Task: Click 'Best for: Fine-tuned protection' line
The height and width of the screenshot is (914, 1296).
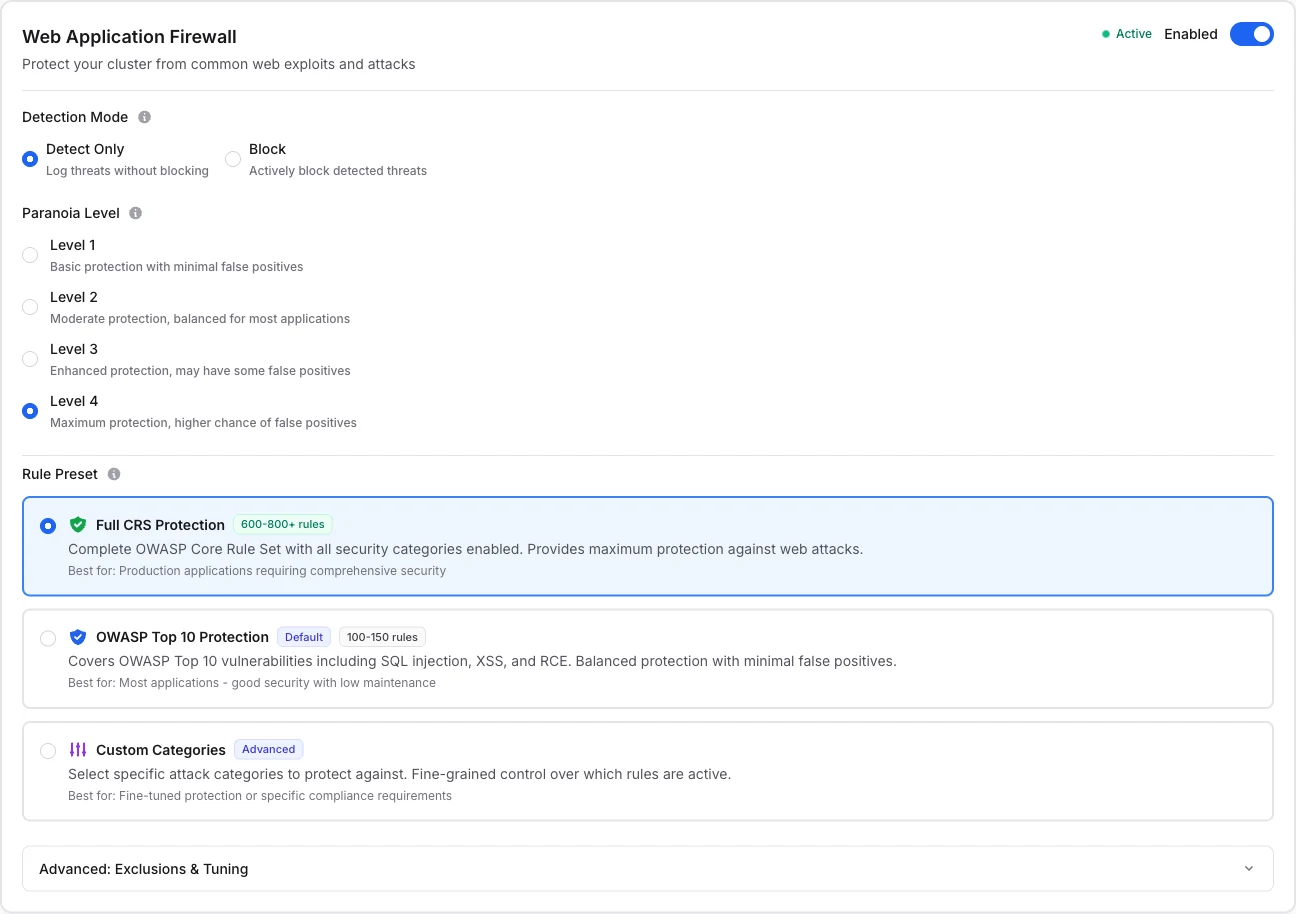Action: [x=260, y=796]
